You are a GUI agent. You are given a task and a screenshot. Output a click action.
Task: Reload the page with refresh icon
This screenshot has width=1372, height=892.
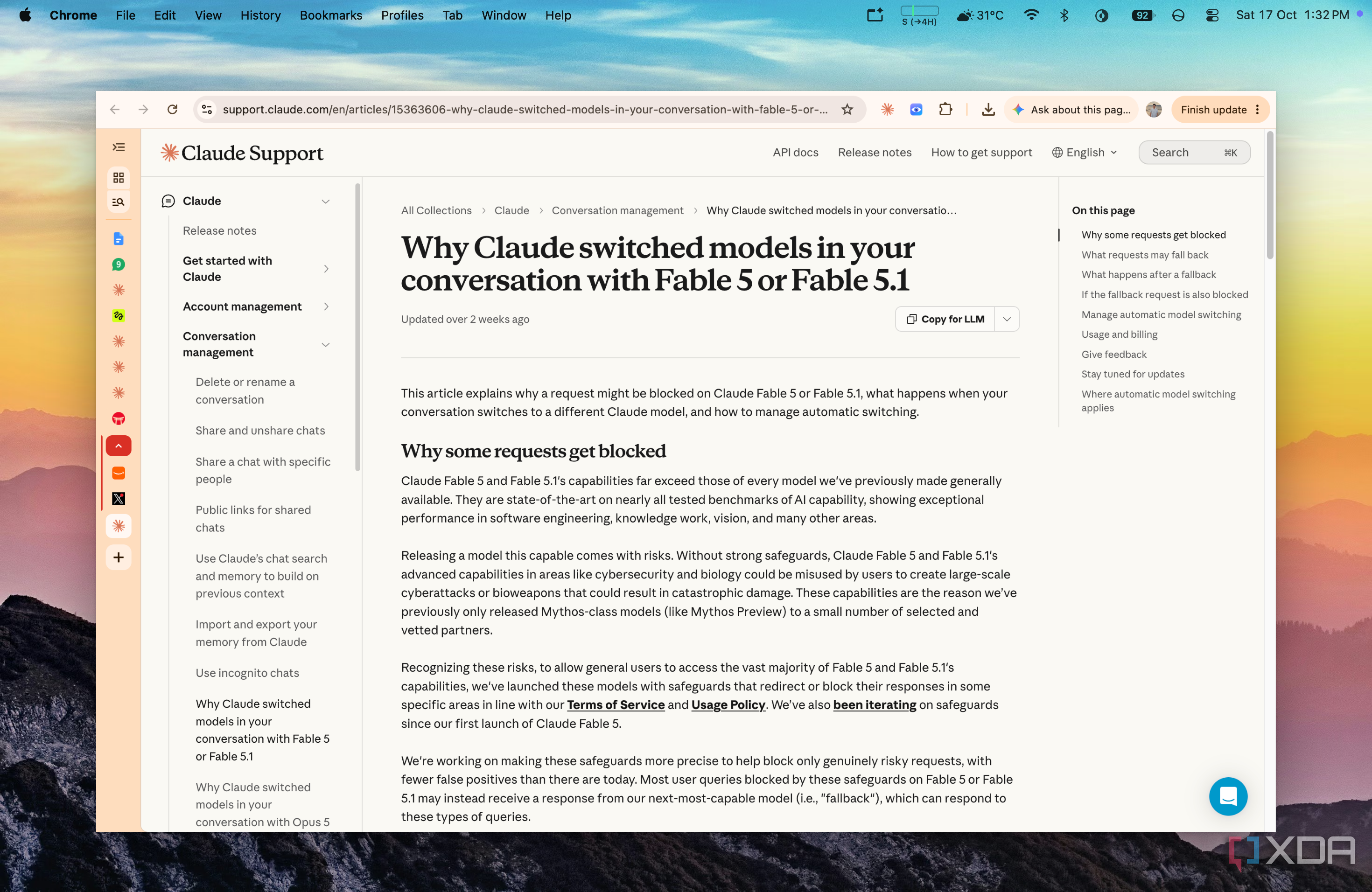coord(172,110)
